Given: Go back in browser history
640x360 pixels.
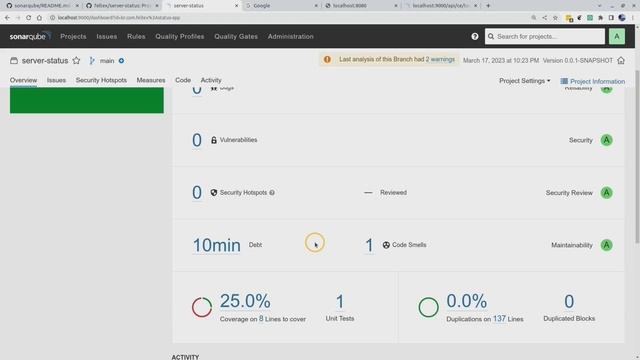Looking at the screenshot, I should (7, 18).
